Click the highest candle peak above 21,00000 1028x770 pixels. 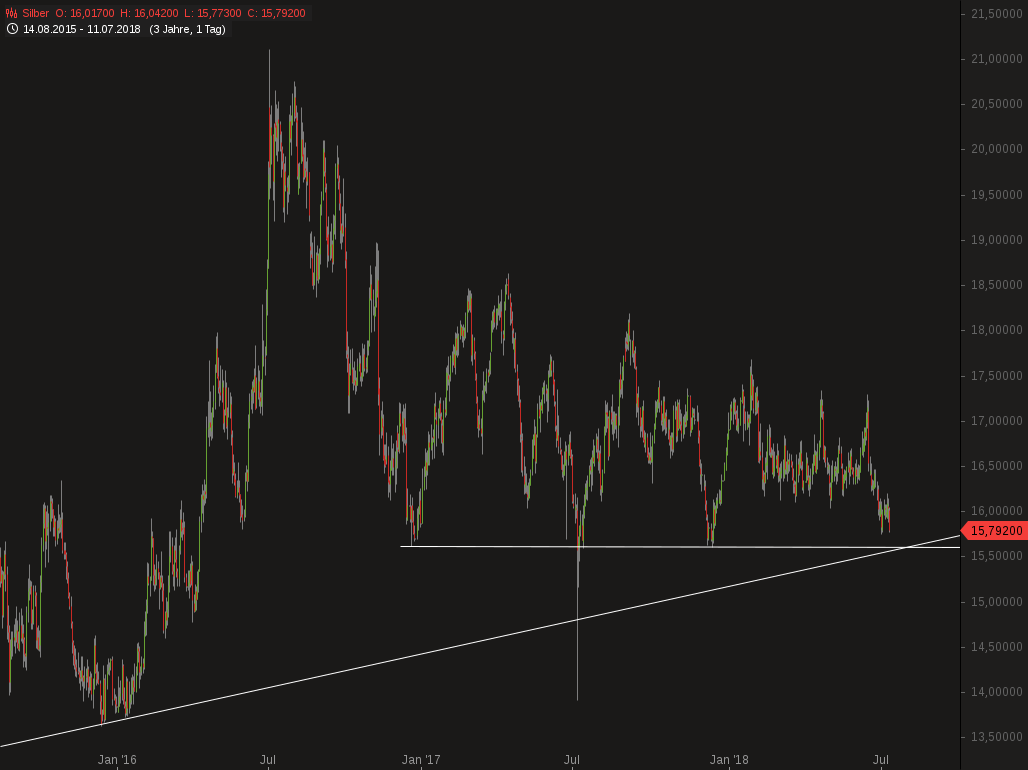pyautogui.click(x=269, y=54)
